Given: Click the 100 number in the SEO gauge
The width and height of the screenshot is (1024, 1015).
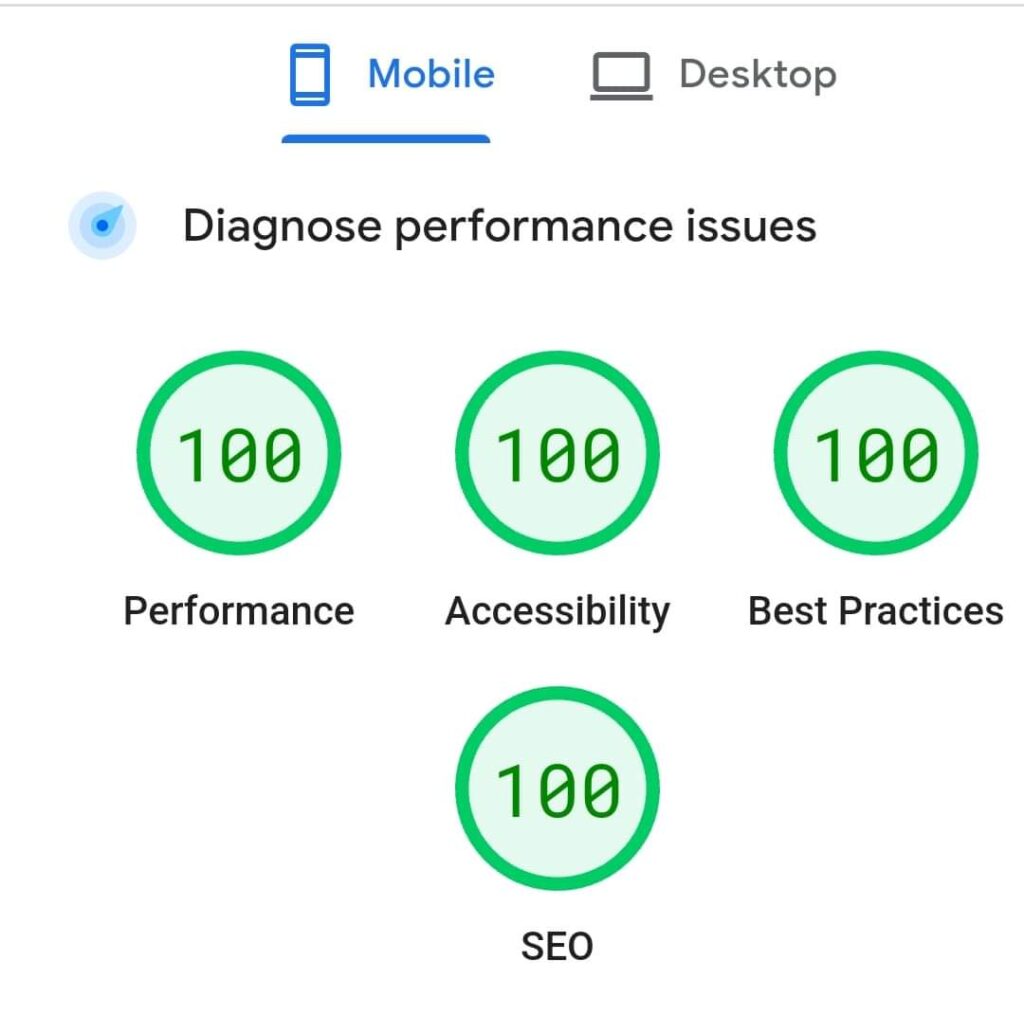Looking at the screenshot, I should click(x=558, y=789).
